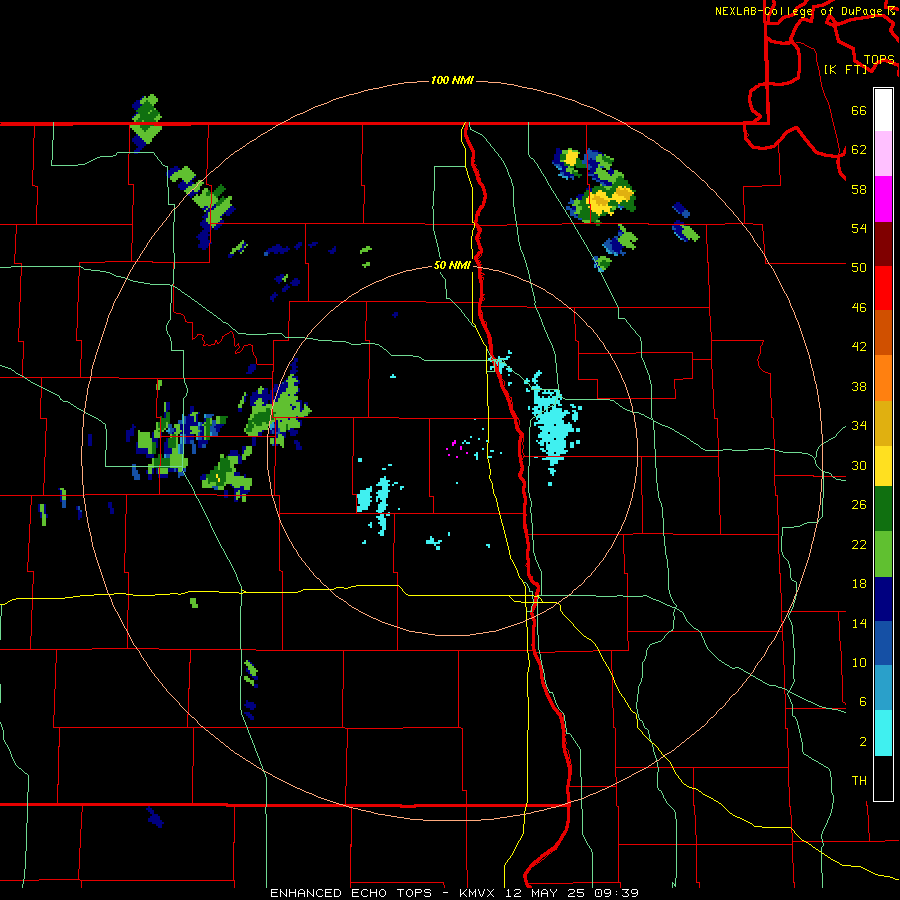
Task: Click the 38 legend value
Action: (859, 386)
